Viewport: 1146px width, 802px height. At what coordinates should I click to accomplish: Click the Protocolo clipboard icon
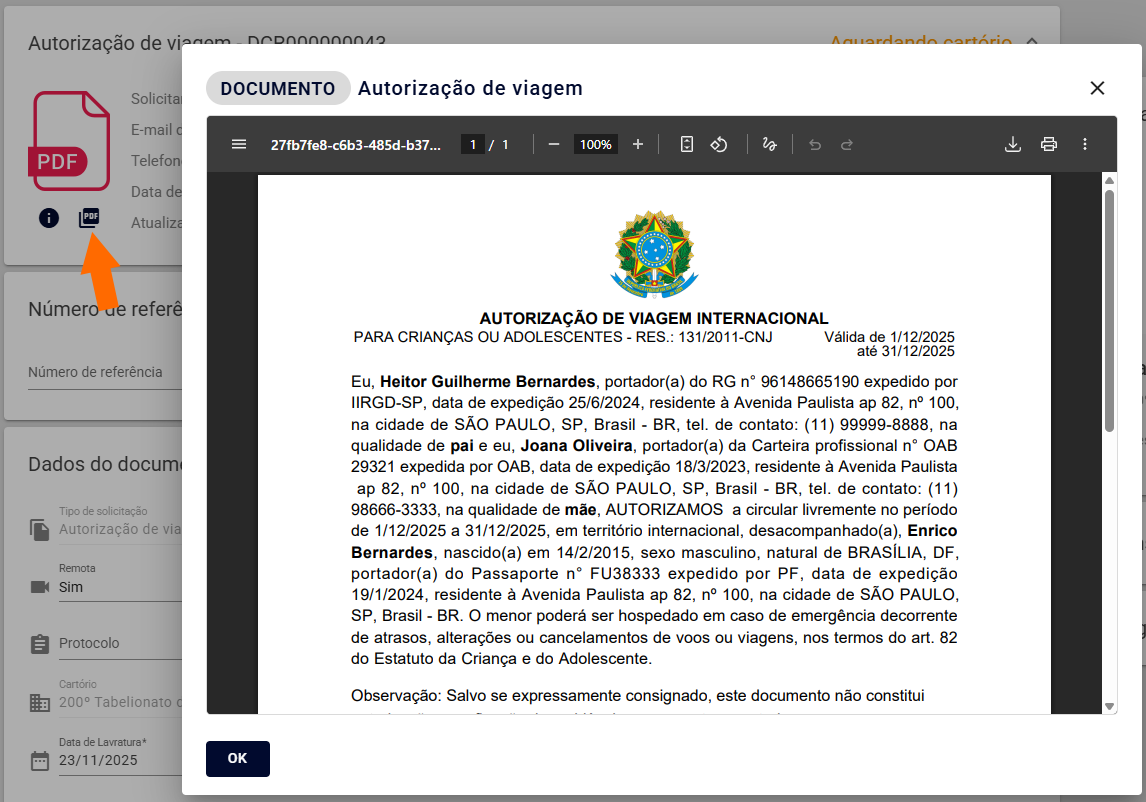40,644
